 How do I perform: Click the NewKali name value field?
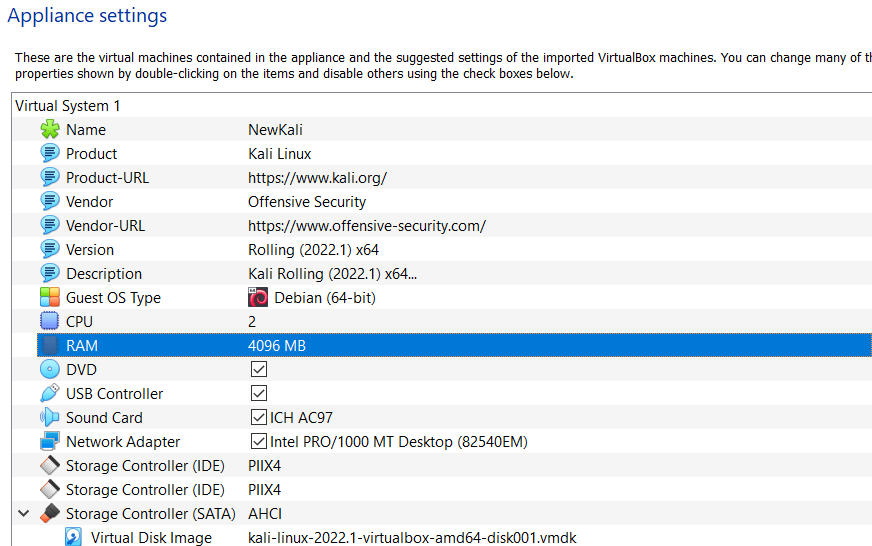pyautogui.click(x=275, y=130)
